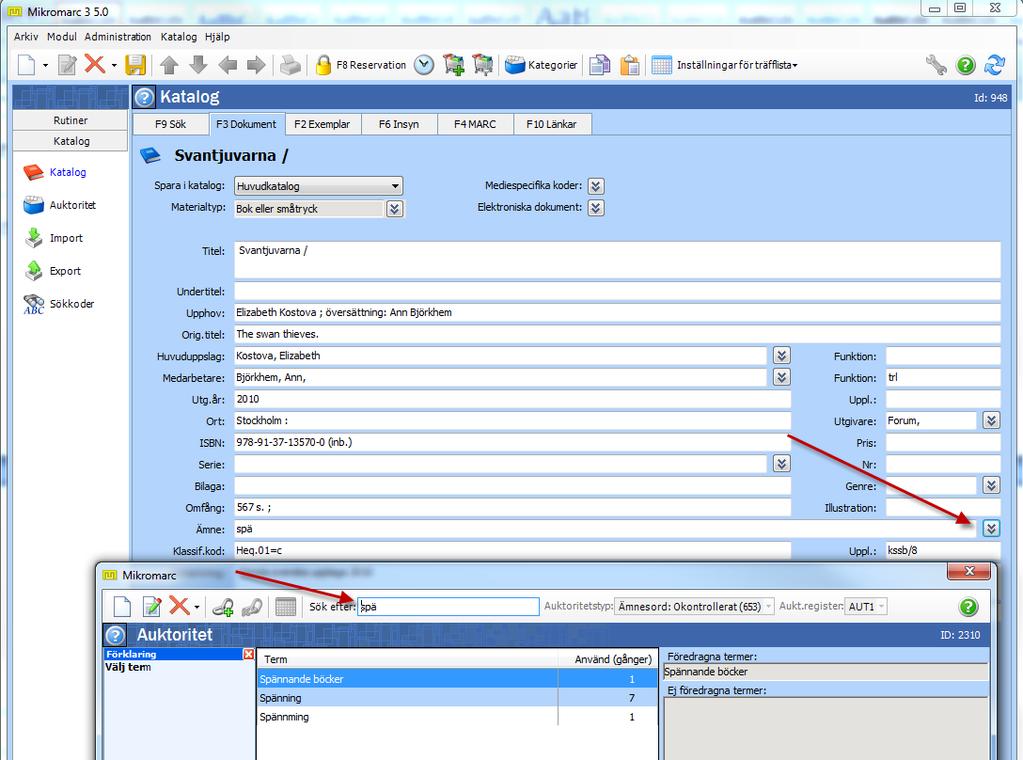Expand the Serie chevron button
Image resolution: width=1023 pixels, height=760 pixels.
coord(782,464)
